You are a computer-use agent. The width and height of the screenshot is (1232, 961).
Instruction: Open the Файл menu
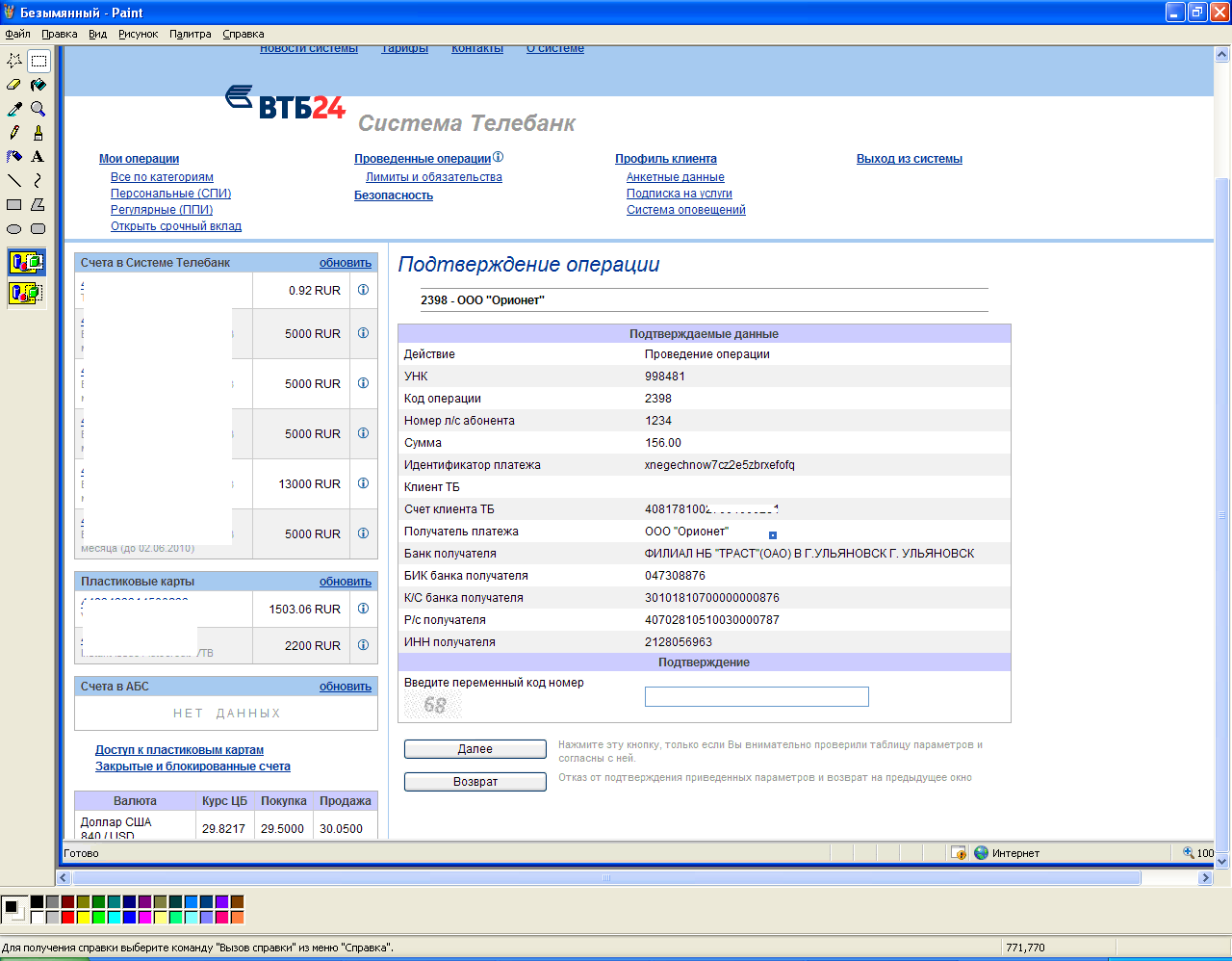[x=18, y=34]
